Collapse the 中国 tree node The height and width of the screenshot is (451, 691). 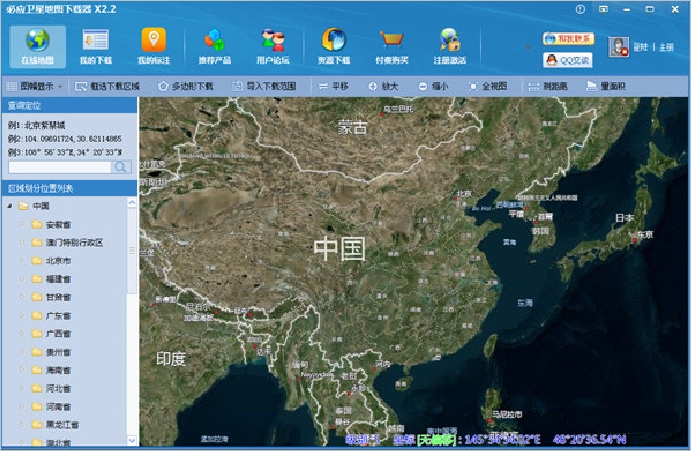[x=10, y=206]
